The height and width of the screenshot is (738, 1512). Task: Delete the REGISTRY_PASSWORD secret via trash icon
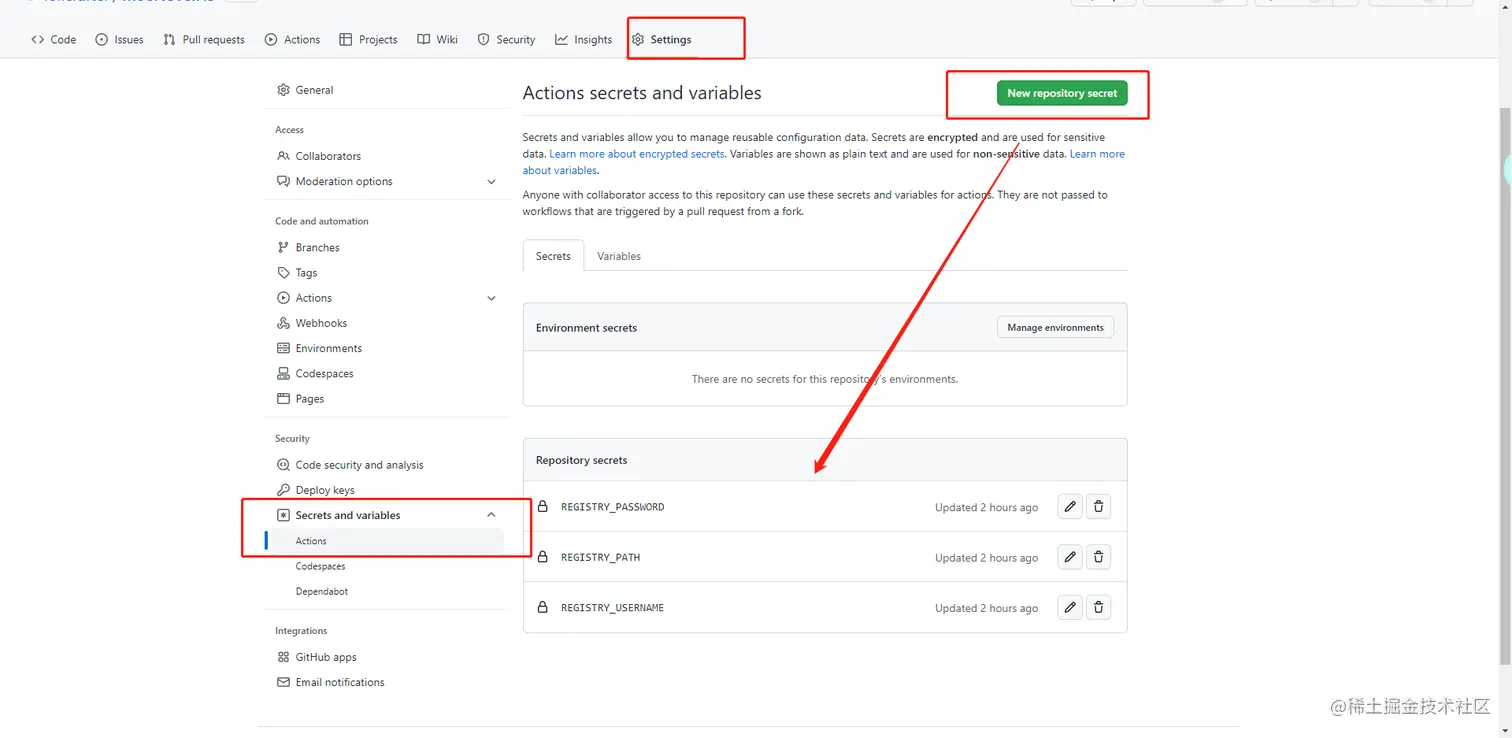[x=1098, y=507]
